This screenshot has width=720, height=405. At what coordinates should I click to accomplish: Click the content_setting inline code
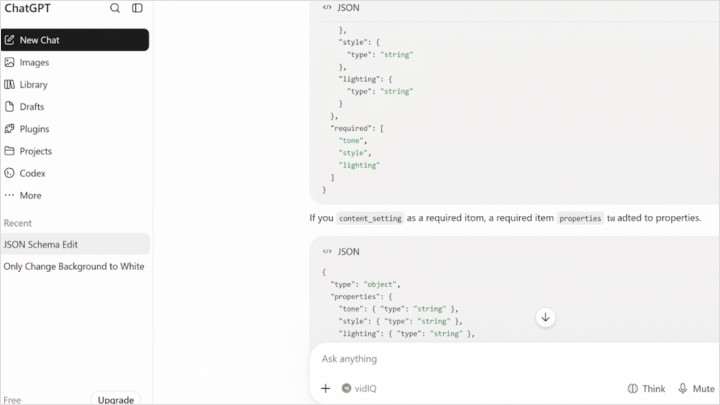[370, 218]
